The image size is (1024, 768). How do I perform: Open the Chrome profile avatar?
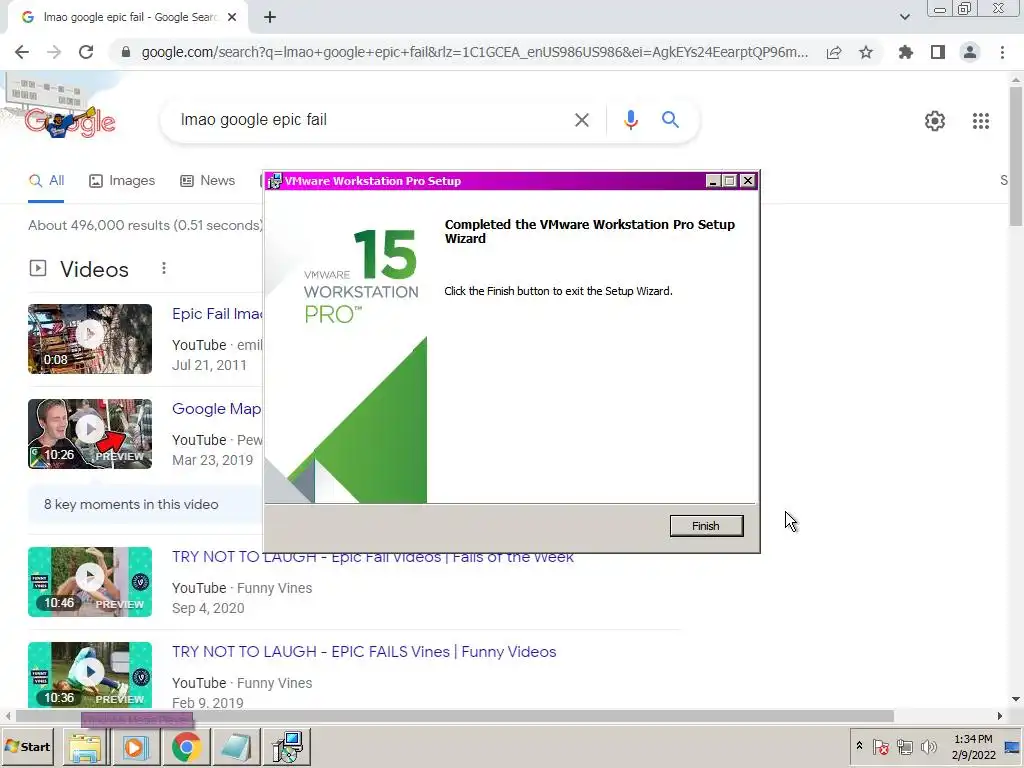tap(970, 52)
